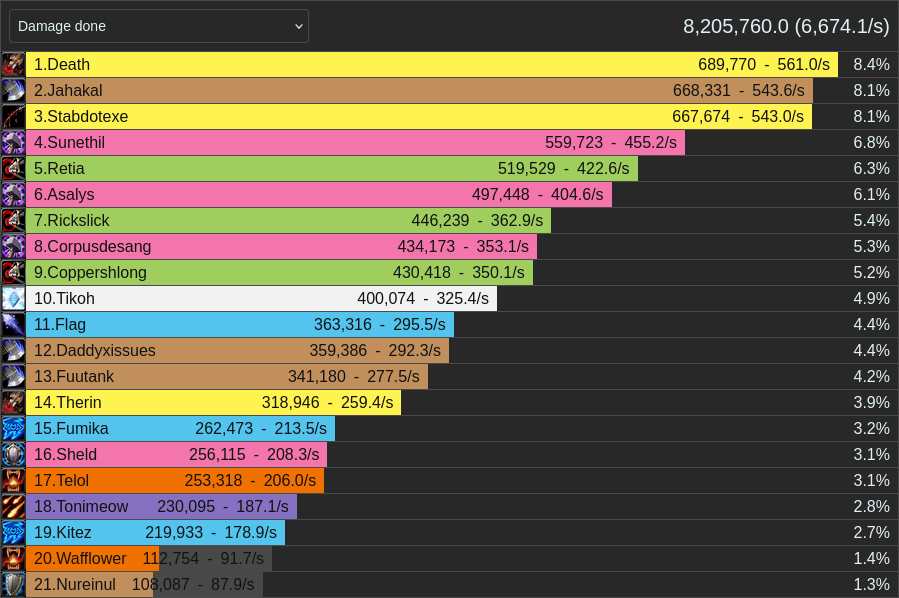Click total damage 8,205,760.0 (6,674.1/s)

click(x=786, y=26)
